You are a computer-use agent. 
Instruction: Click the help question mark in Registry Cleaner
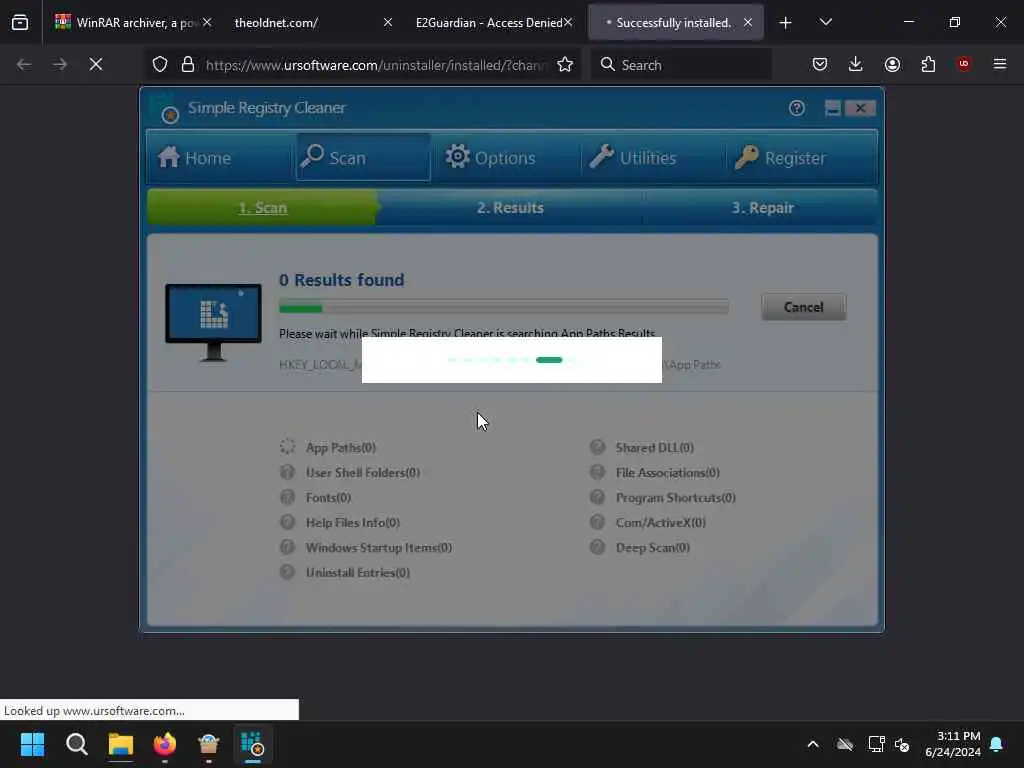(796, 108)
